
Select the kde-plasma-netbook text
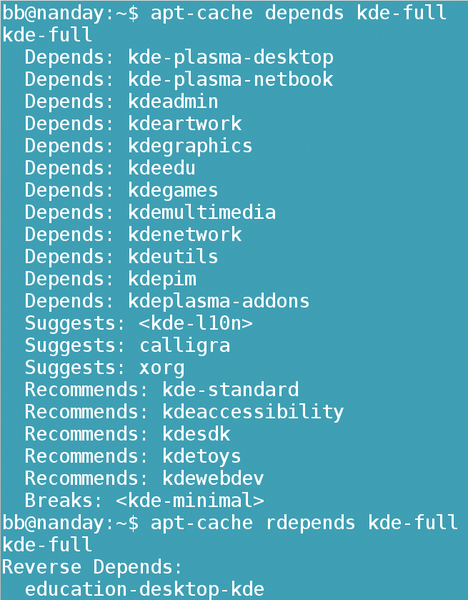230,80
